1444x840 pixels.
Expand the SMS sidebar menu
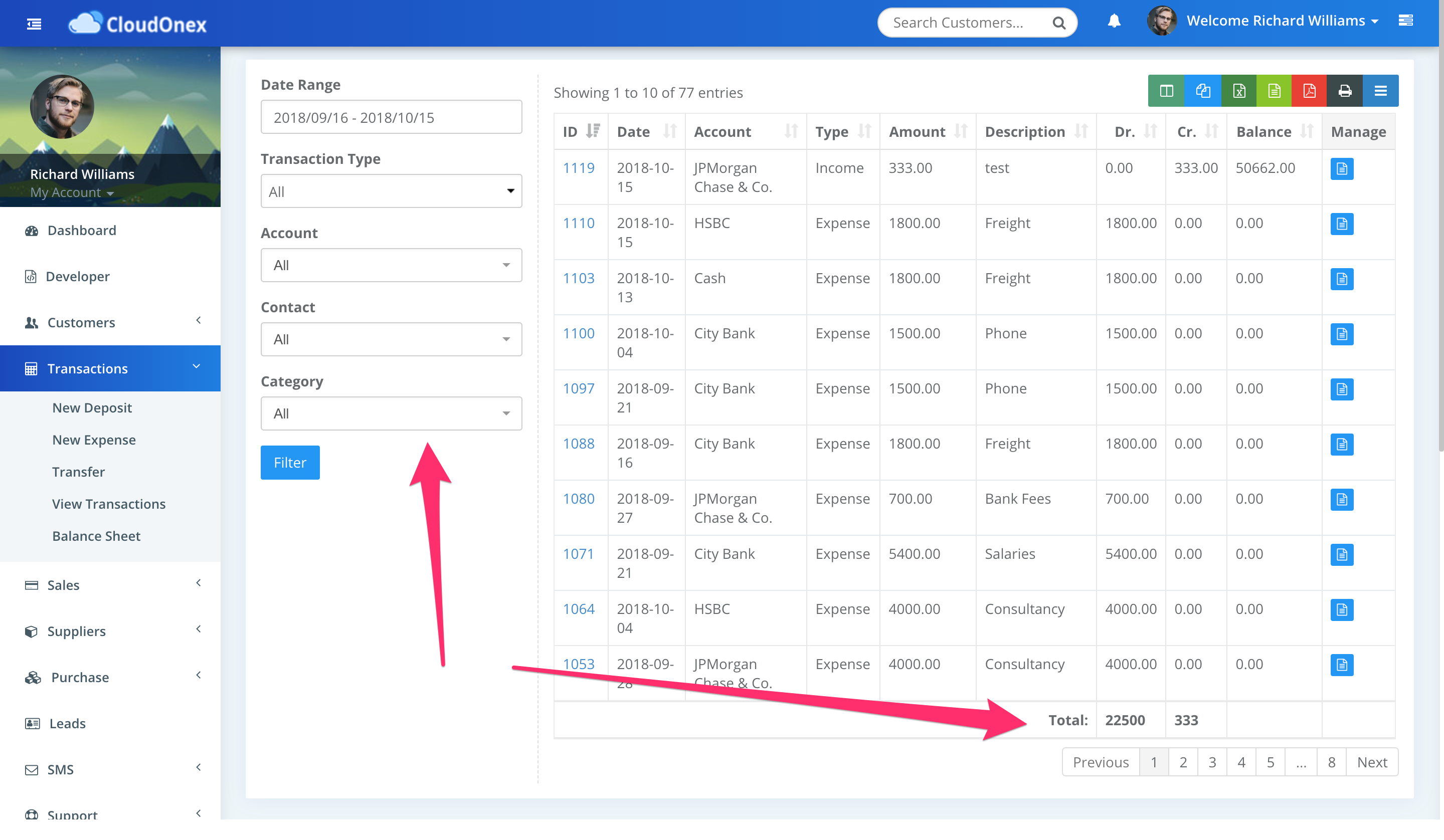click(110, 769)
